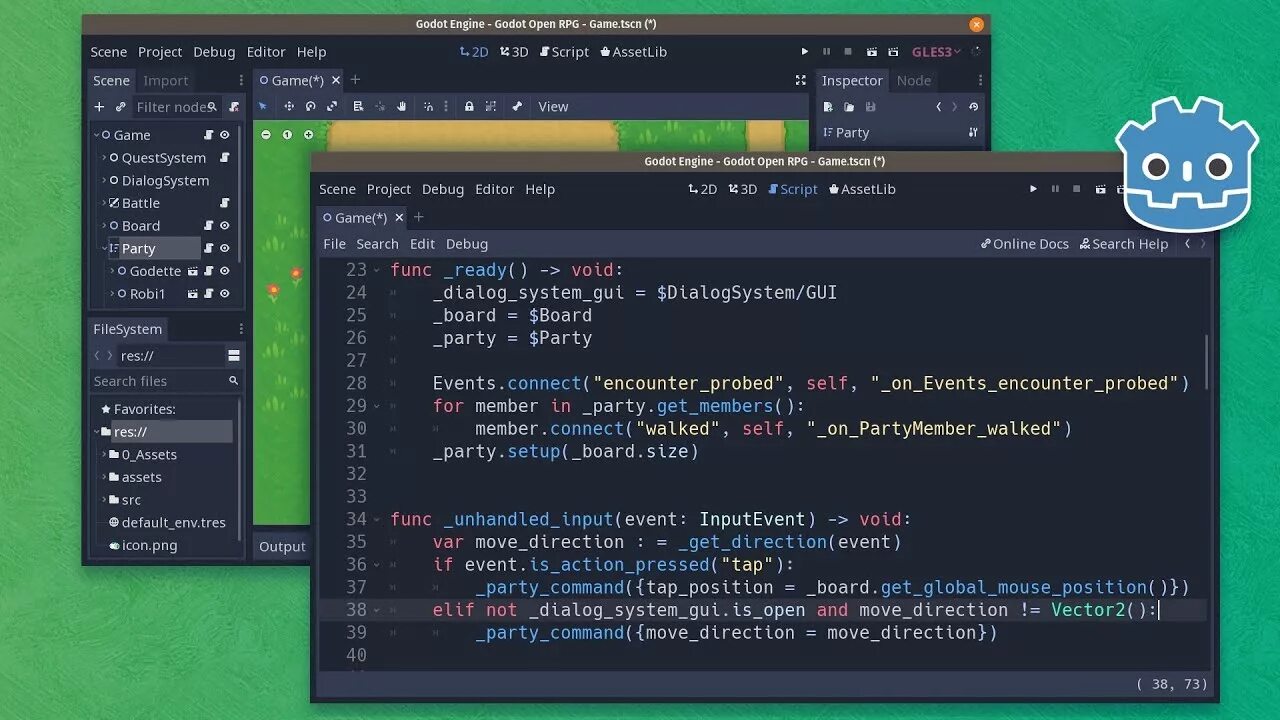The image size is (1280, 720).
Task: Go to previous object in Inspector
Action: [x=938, y=107]
